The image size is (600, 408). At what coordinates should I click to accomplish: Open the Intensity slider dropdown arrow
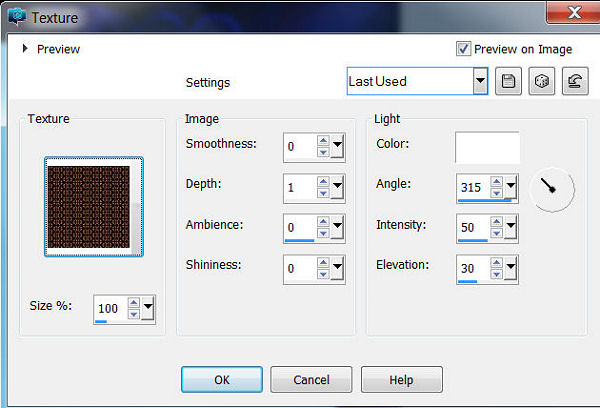tap(510, 226)
